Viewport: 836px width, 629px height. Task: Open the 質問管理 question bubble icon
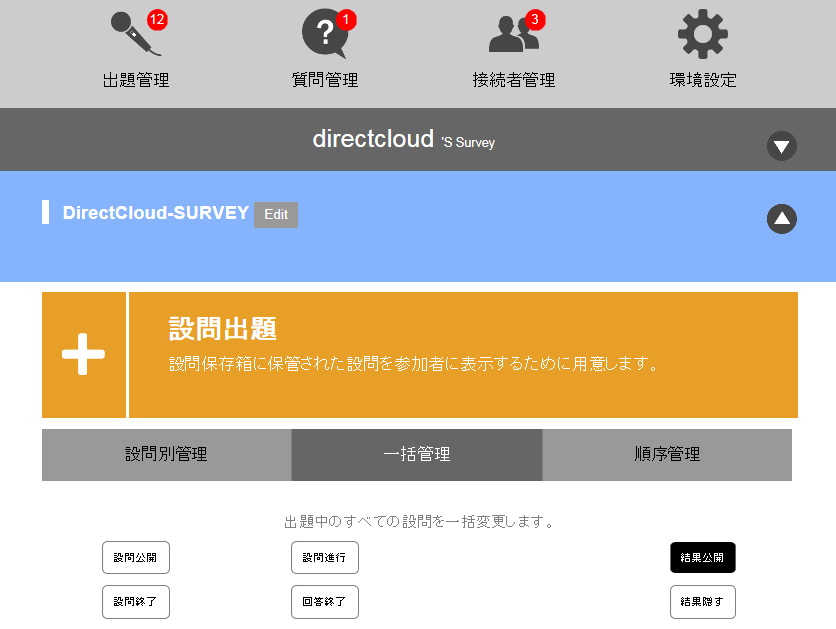pos(324,34)
